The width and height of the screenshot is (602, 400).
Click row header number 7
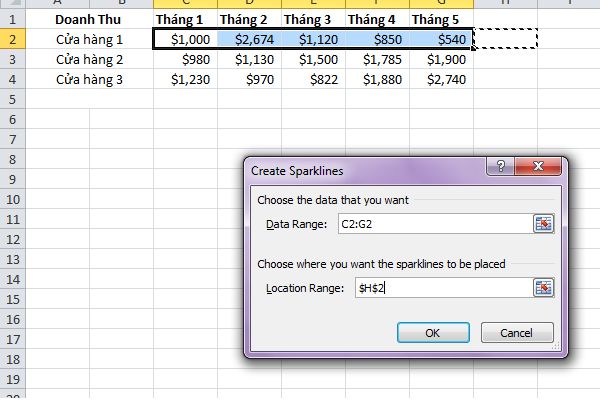[13, 139]
